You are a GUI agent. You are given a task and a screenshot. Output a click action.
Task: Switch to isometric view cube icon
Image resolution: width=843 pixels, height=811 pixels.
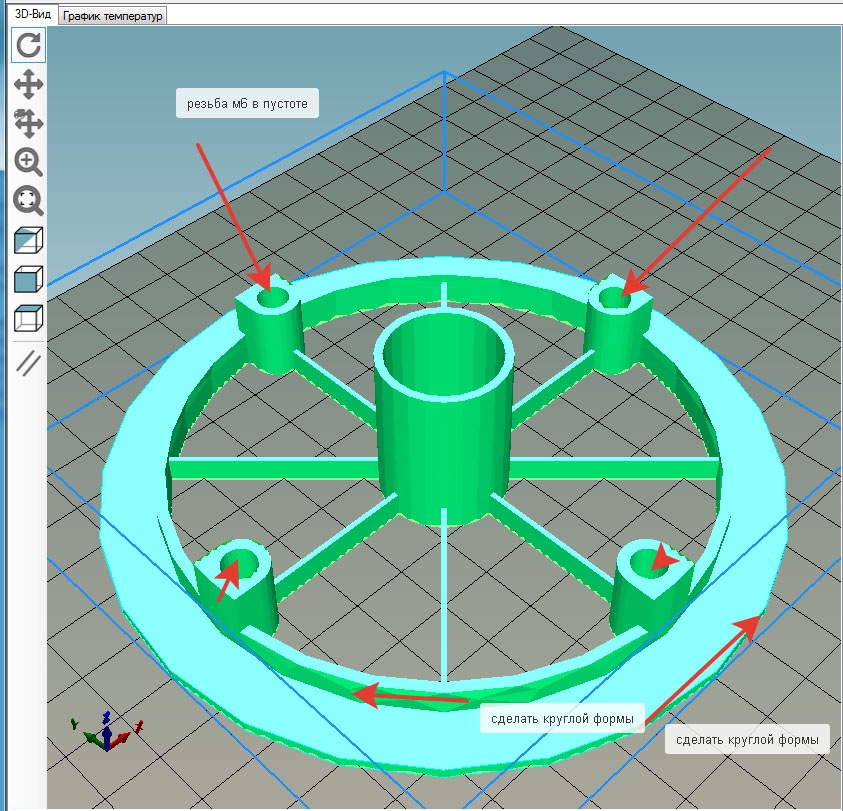pos(28,241)
